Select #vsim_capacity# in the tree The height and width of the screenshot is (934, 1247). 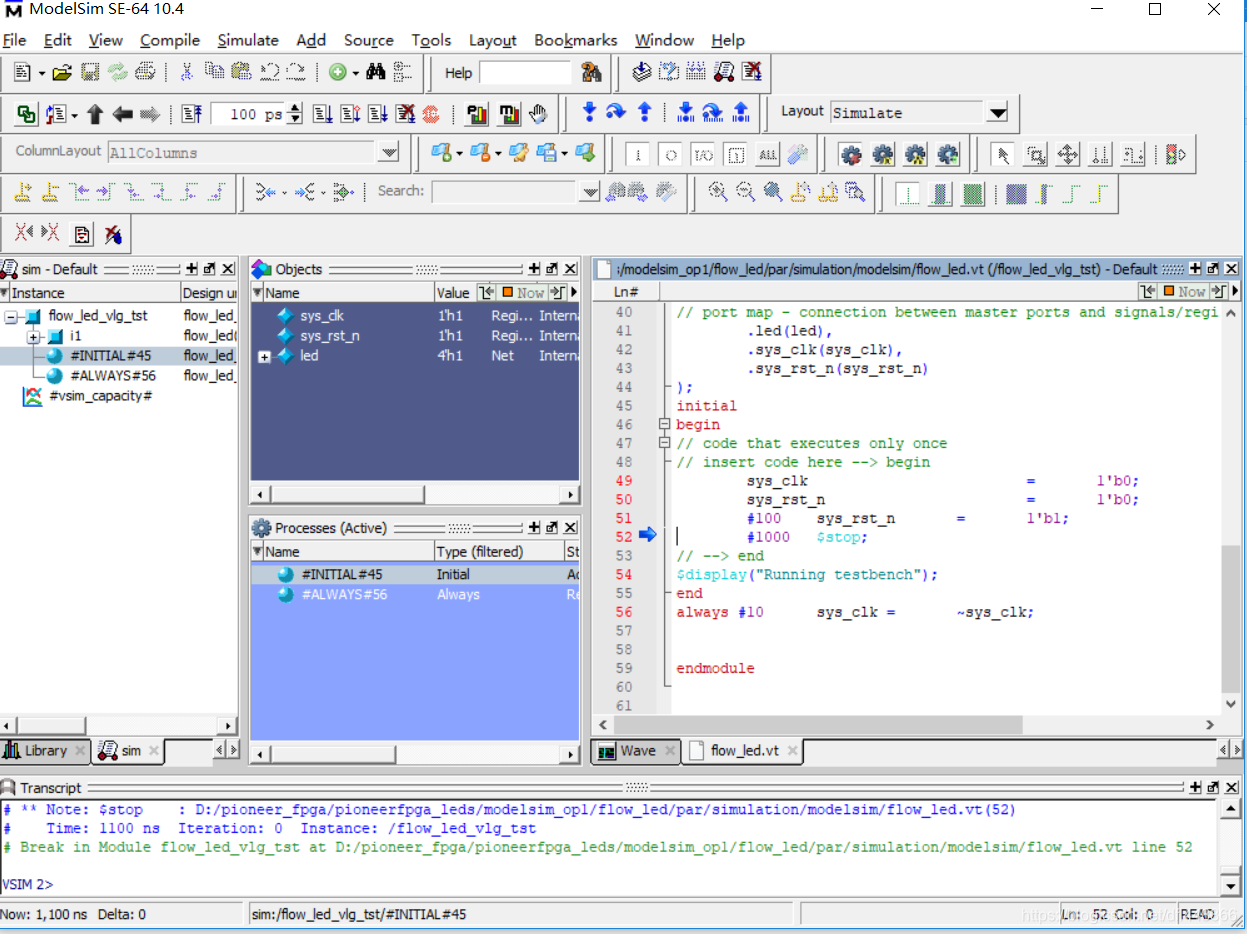100,396
